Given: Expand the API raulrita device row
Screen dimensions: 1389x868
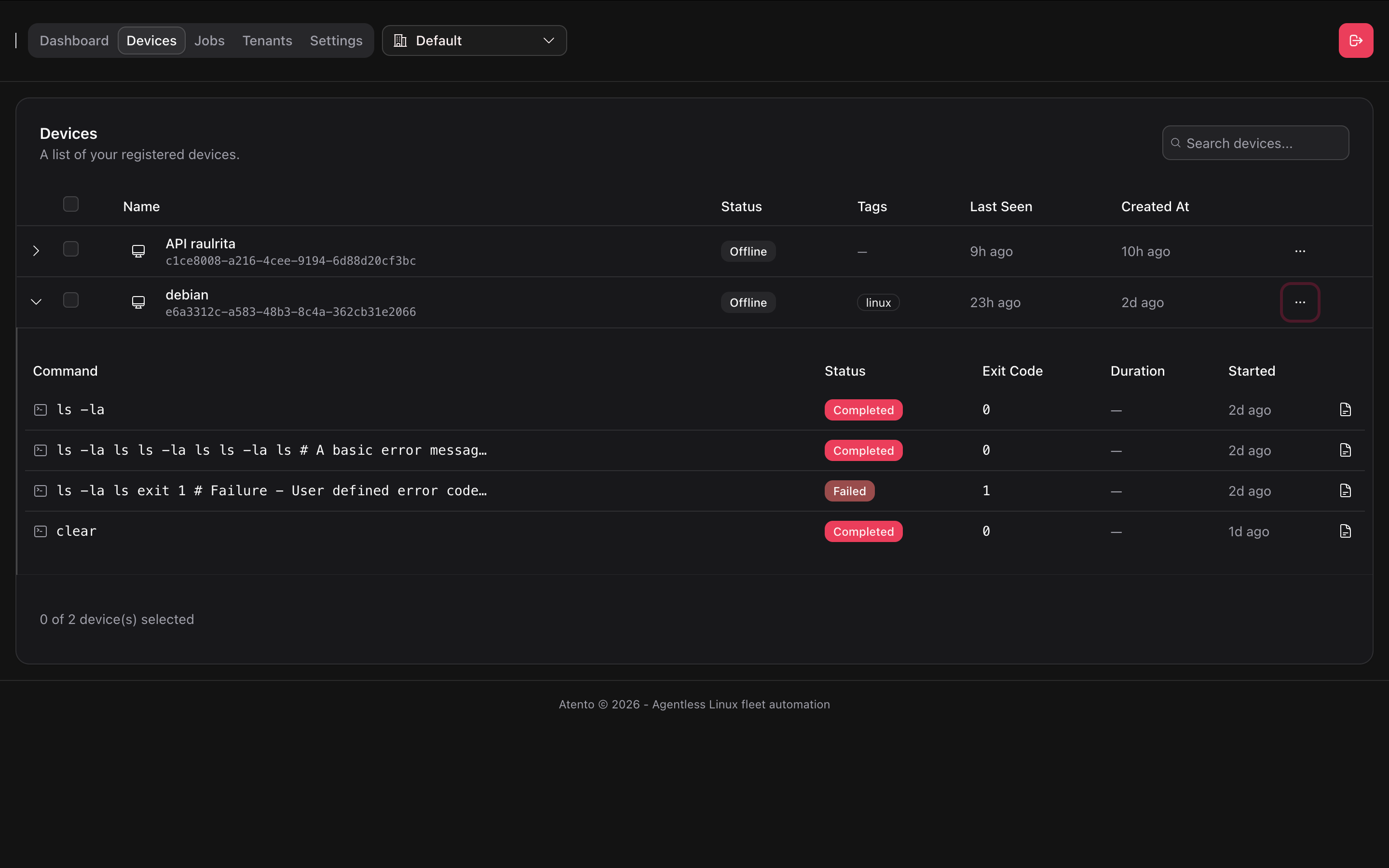Looking at the screenshot, I should tap(36, 250).
